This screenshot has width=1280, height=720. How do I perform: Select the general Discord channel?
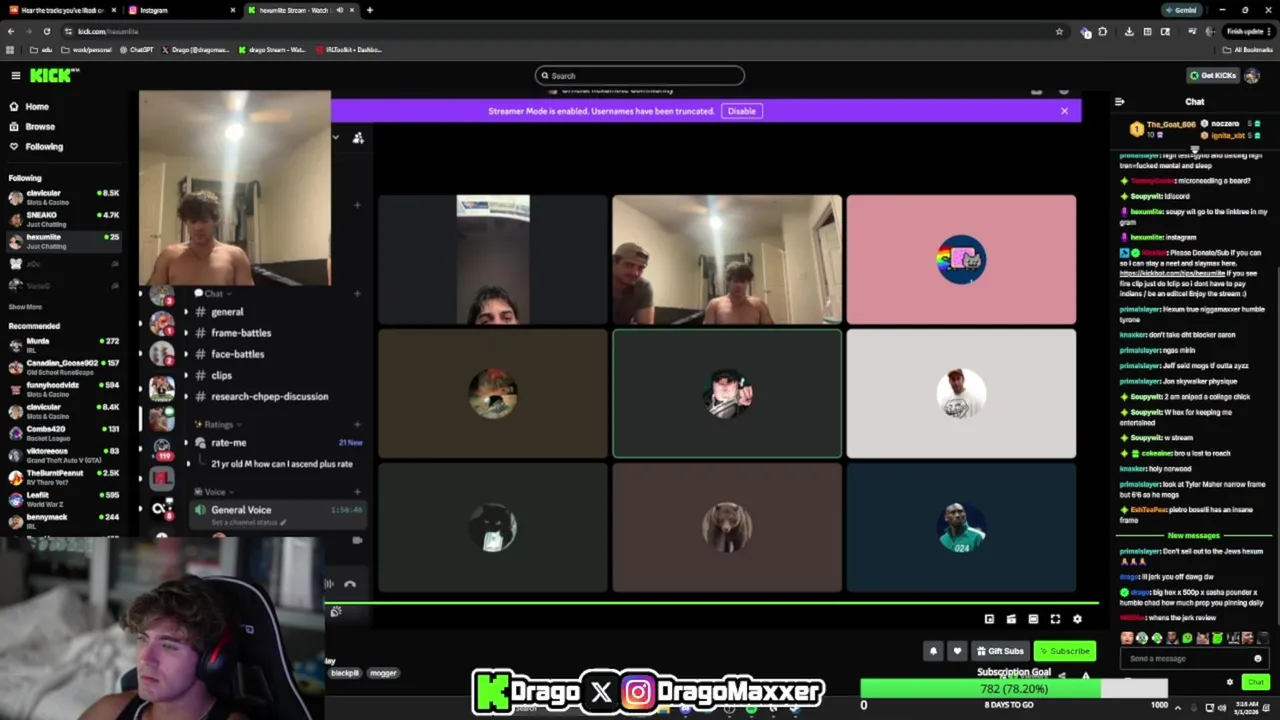227,312
